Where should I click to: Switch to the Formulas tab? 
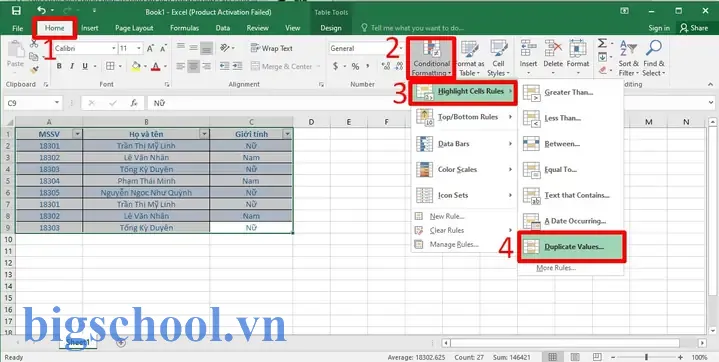point(184,28)
